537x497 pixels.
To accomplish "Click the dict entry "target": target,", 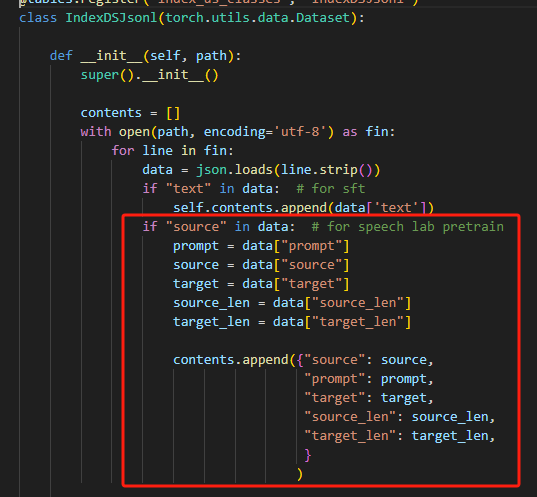I will click(369, 398).
